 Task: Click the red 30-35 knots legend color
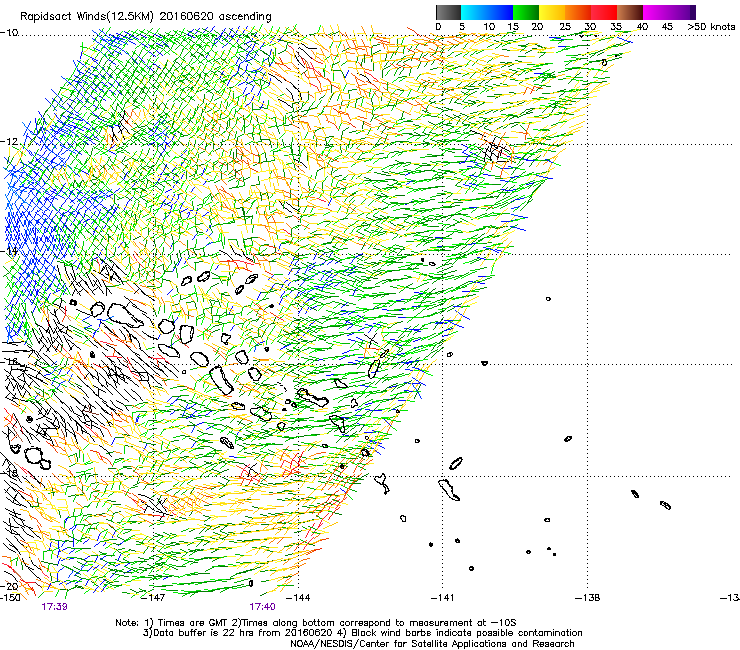coord(604,12)
